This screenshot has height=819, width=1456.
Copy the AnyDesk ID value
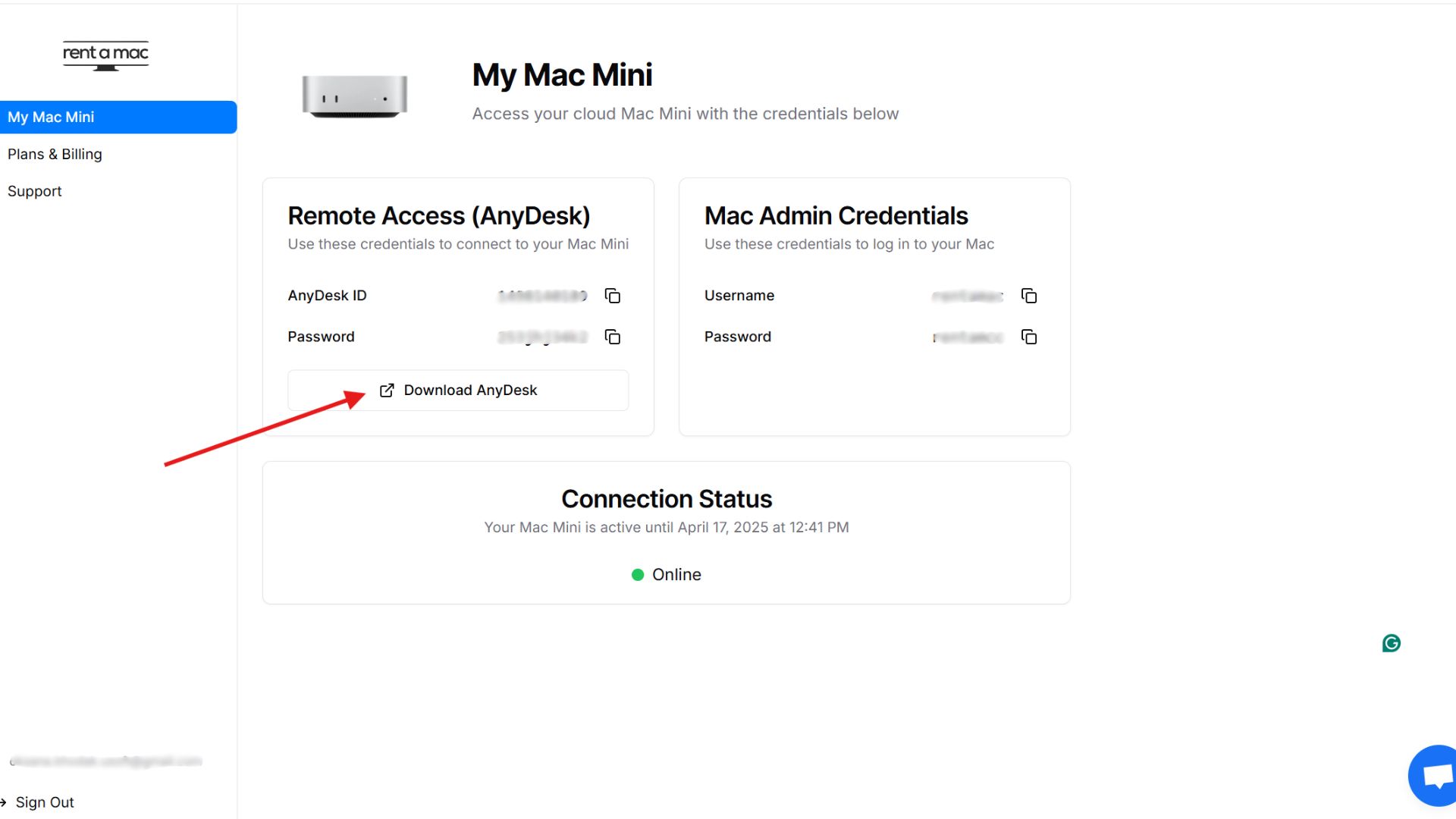(613, 296)
